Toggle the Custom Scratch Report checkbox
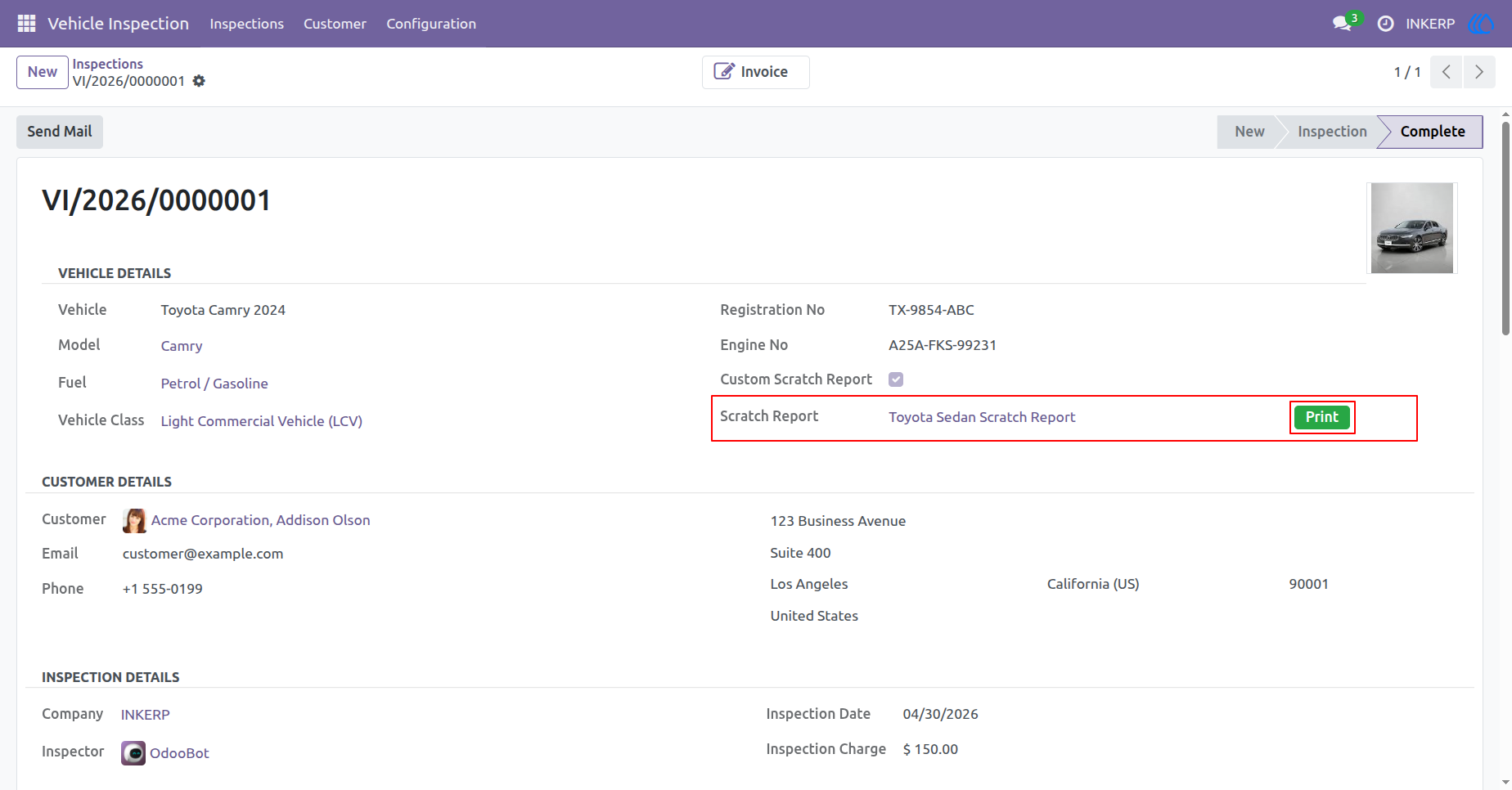Image resolution: width=1512 pixels, height=790 pixels. [x=896, y=379]
